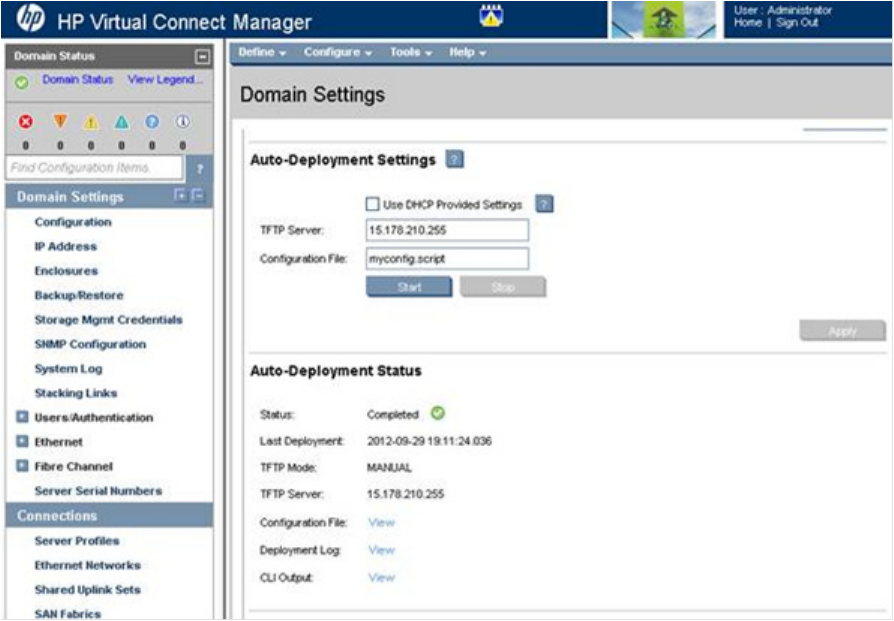The image size is (894, 621).
Task: Click the Sign Out link
Action: tap(797, 23)
